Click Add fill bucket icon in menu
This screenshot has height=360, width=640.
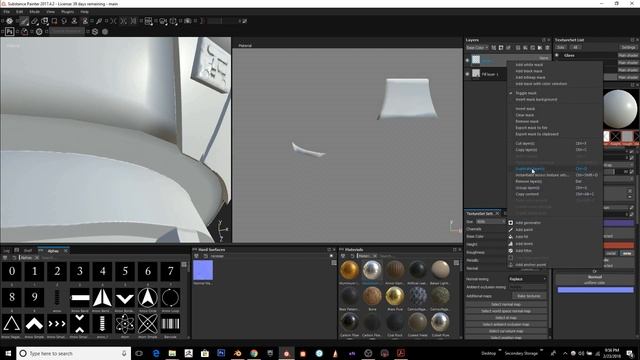point(511,237)
